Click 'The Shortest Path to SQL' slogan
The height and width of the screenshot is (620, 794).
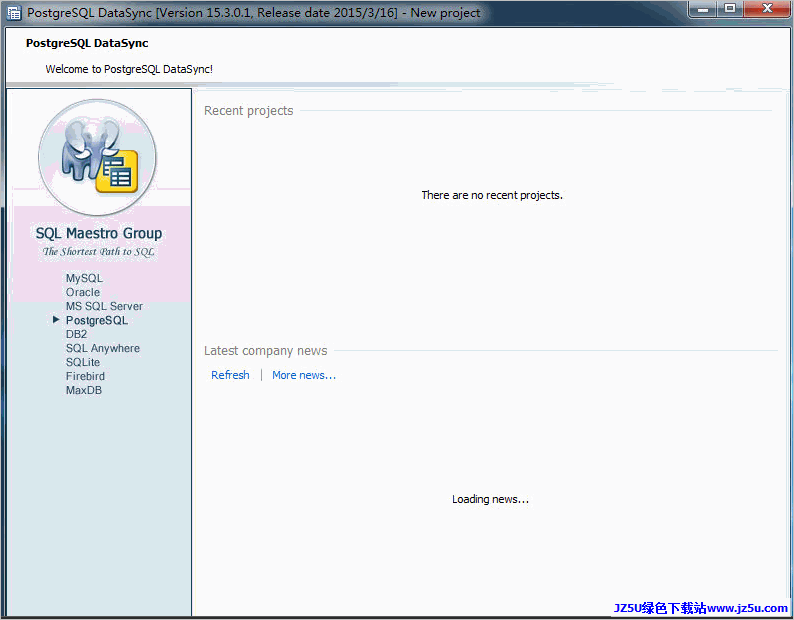(x=98, y=251)
